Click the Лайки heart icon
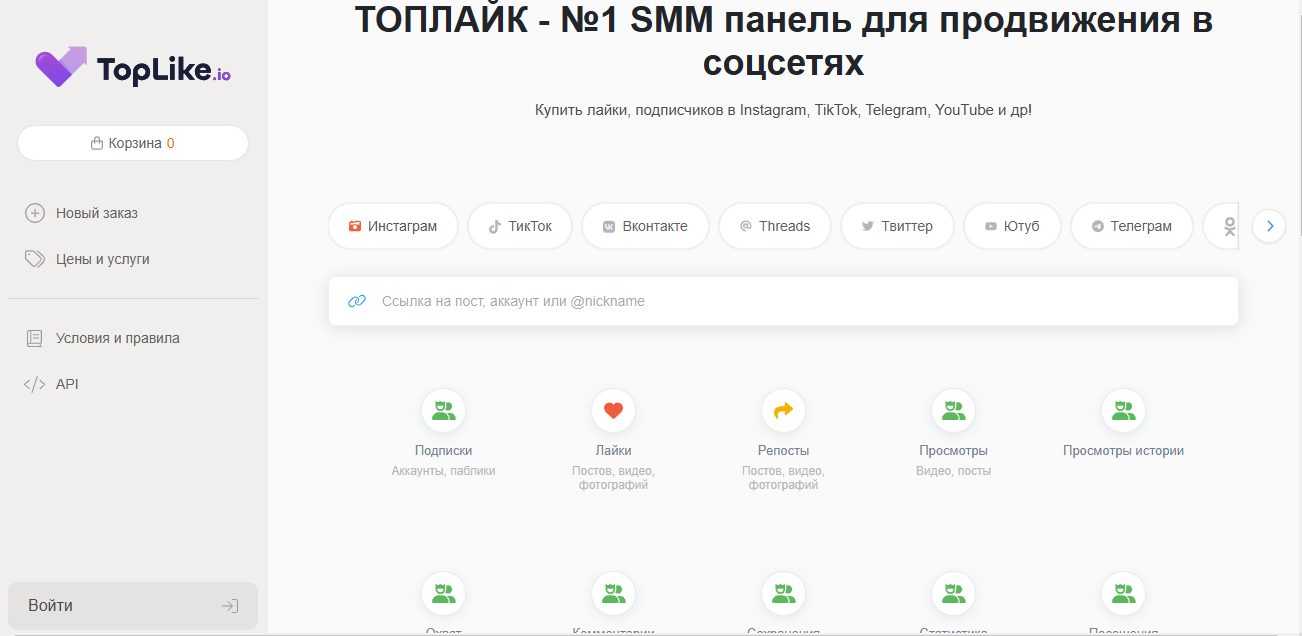 coord(613,410)
